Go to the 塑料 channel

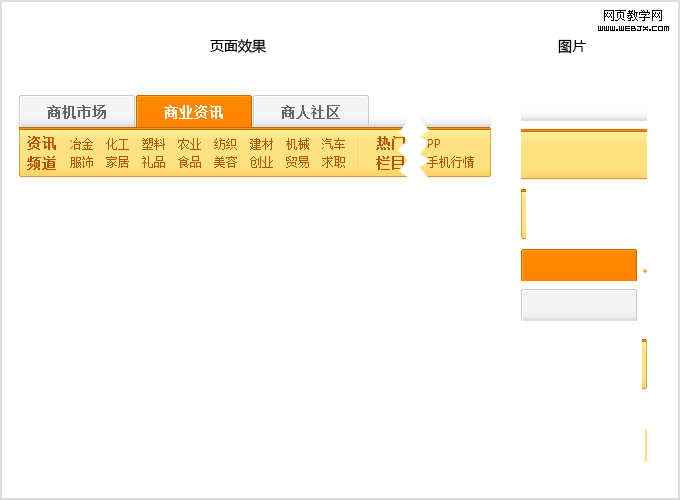[x=154, y=144]
